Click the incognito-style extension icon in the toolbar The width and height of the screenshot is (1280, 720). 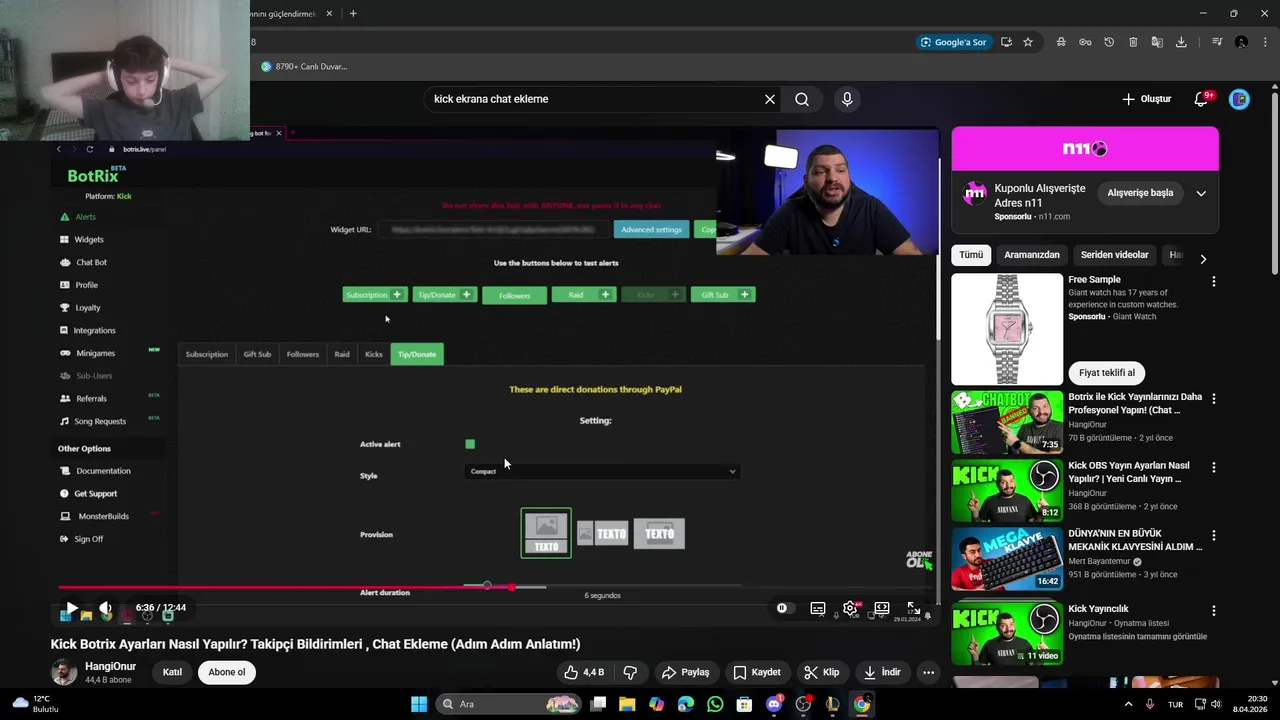(1061, 42)
